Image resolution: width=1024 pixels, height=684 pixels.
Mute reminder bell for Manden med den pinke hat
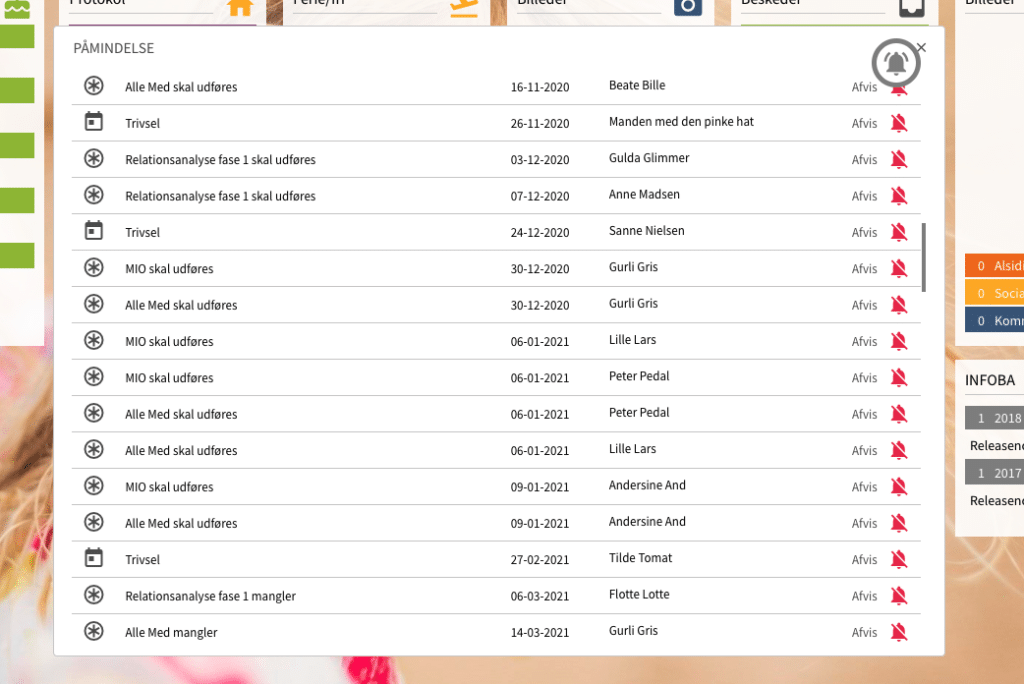click(x=898, y=123)
